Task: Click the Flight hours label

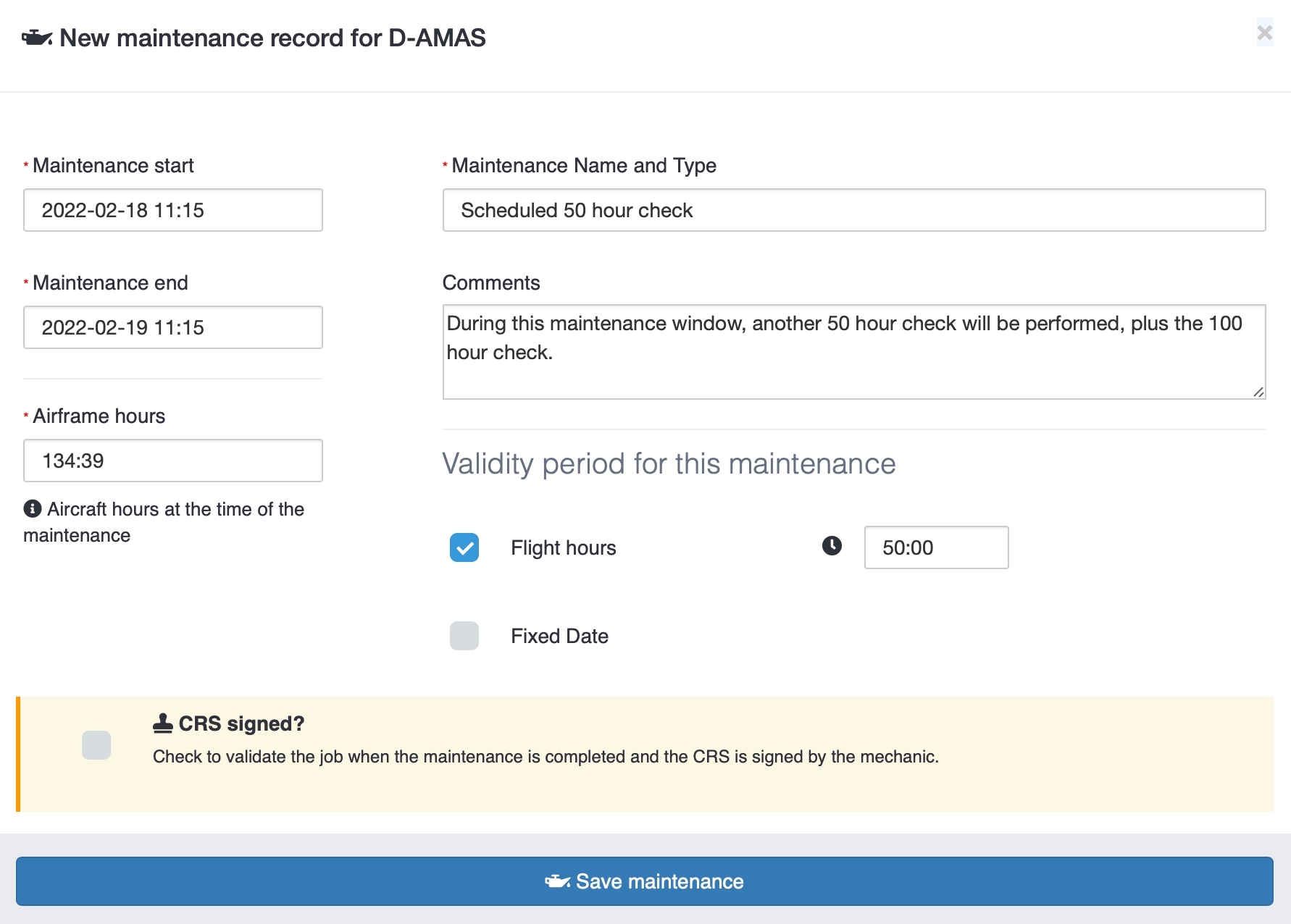Action: point(563,547)
